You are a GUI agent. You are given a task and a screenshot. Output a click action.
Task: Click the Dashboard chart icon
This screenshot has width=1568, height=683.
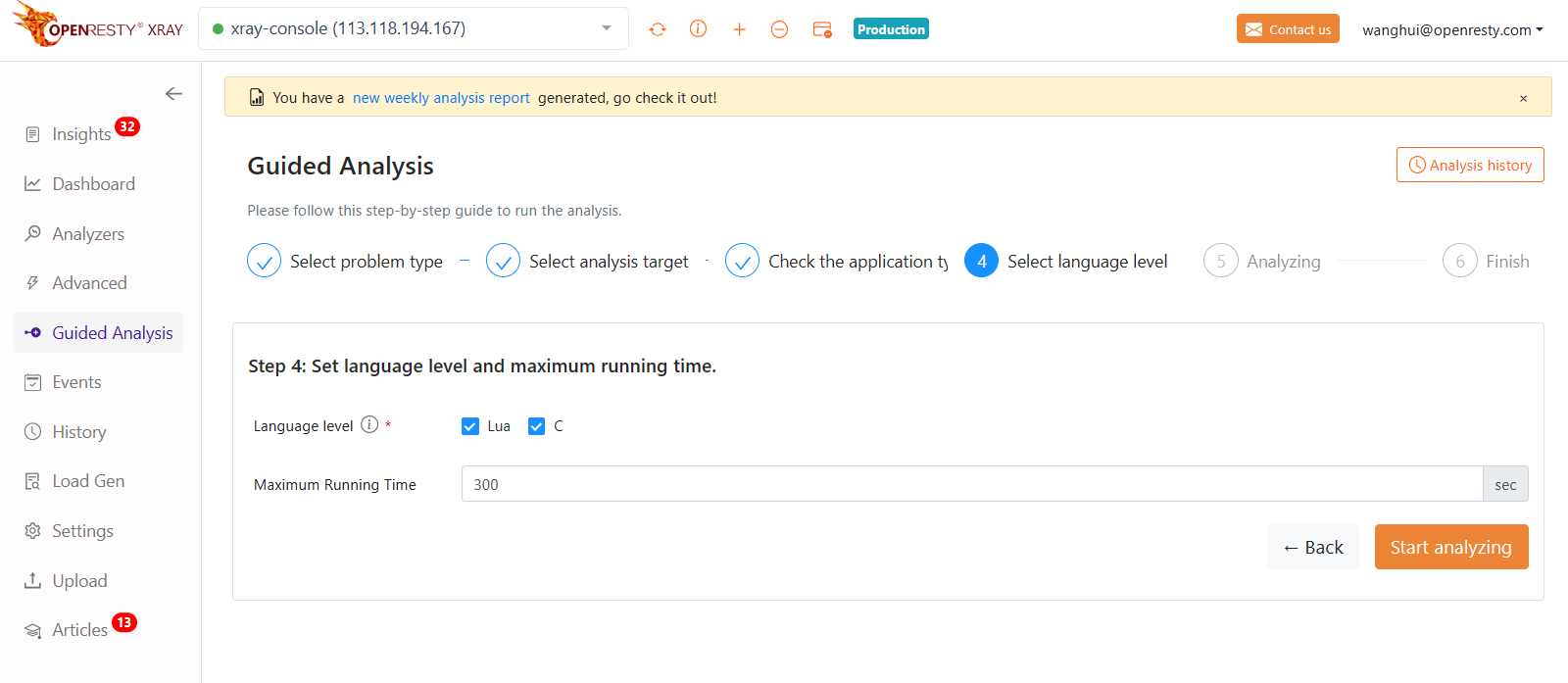point(32,184)
